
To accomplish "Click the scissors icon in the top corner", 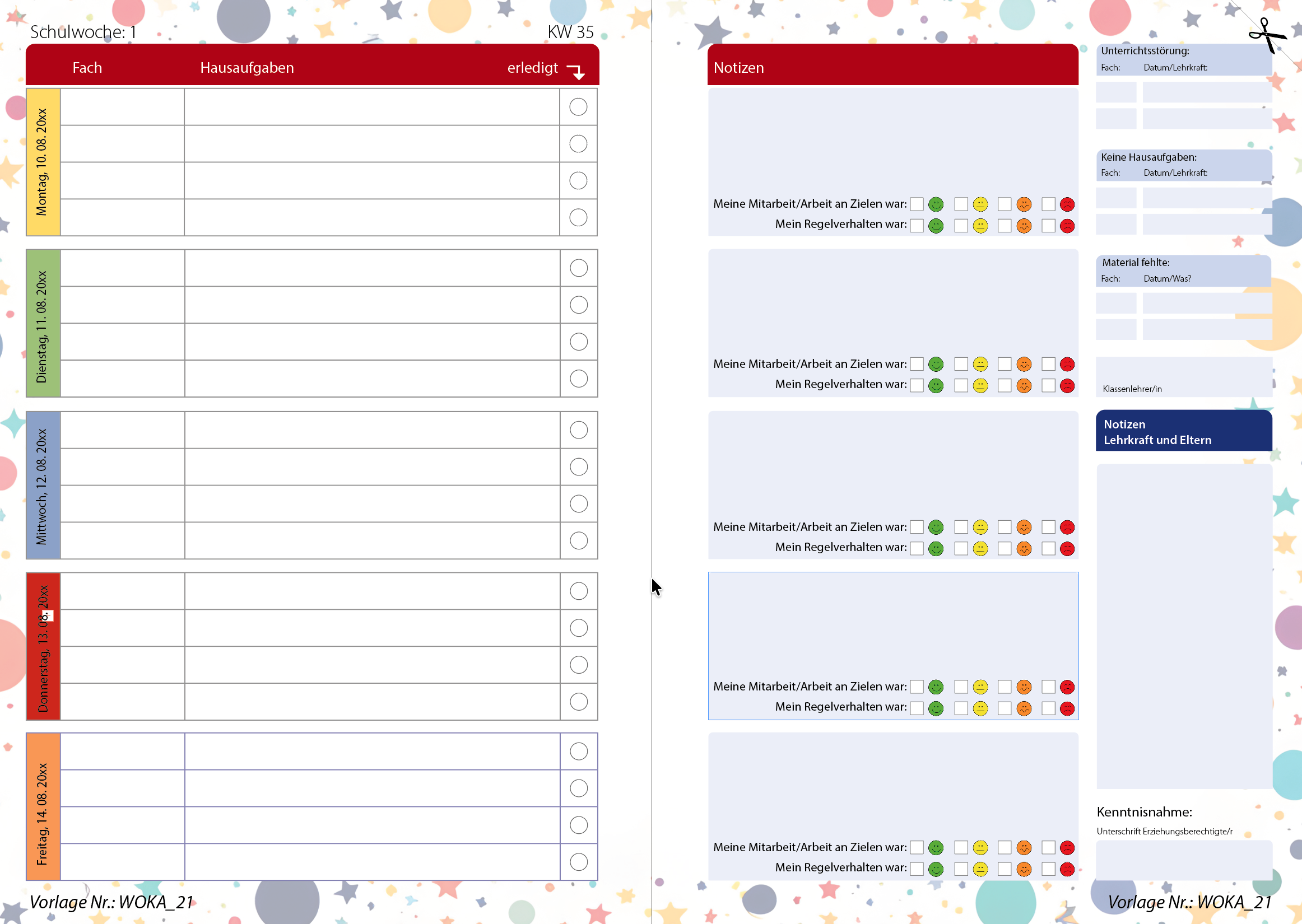I will point(1266,35).
